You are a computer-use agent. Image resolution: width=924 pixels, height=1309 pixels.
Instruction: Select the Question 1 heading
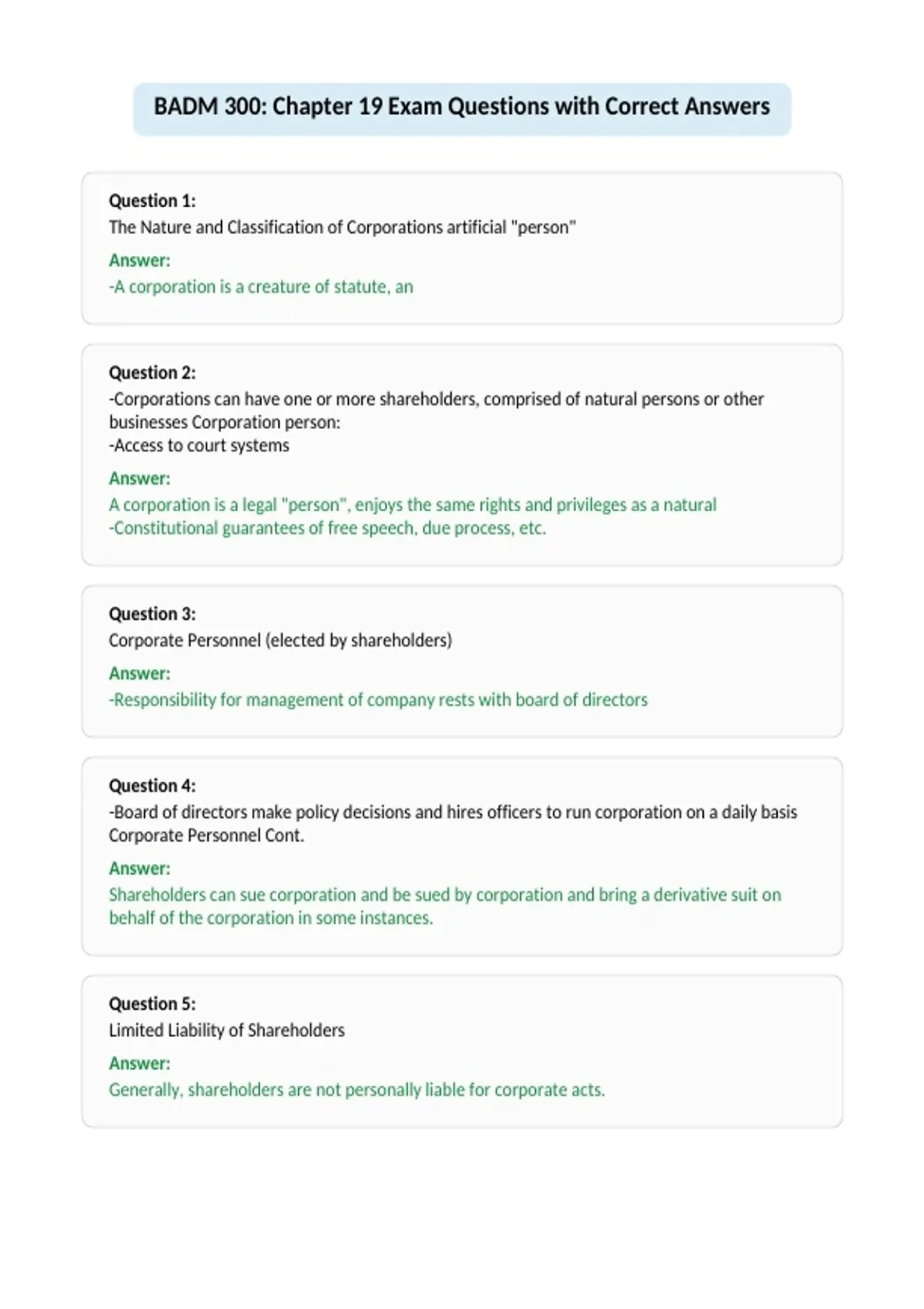[152, 201]
